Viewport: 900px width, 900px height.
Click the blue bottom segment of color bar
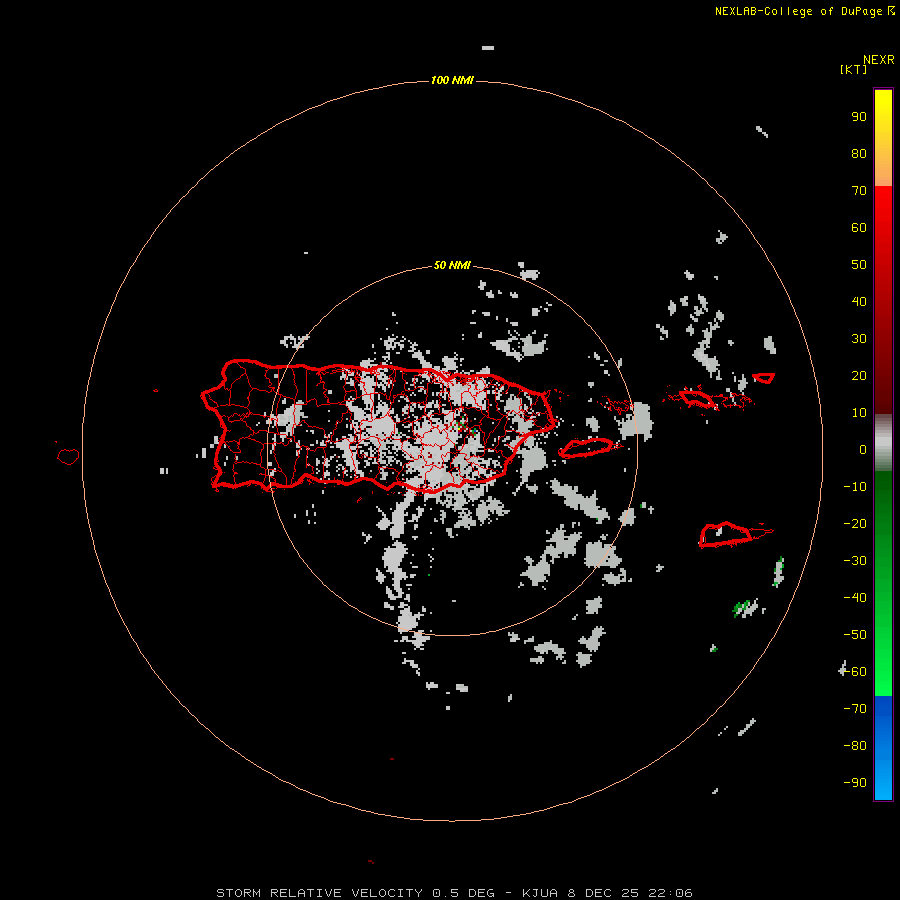883,748
